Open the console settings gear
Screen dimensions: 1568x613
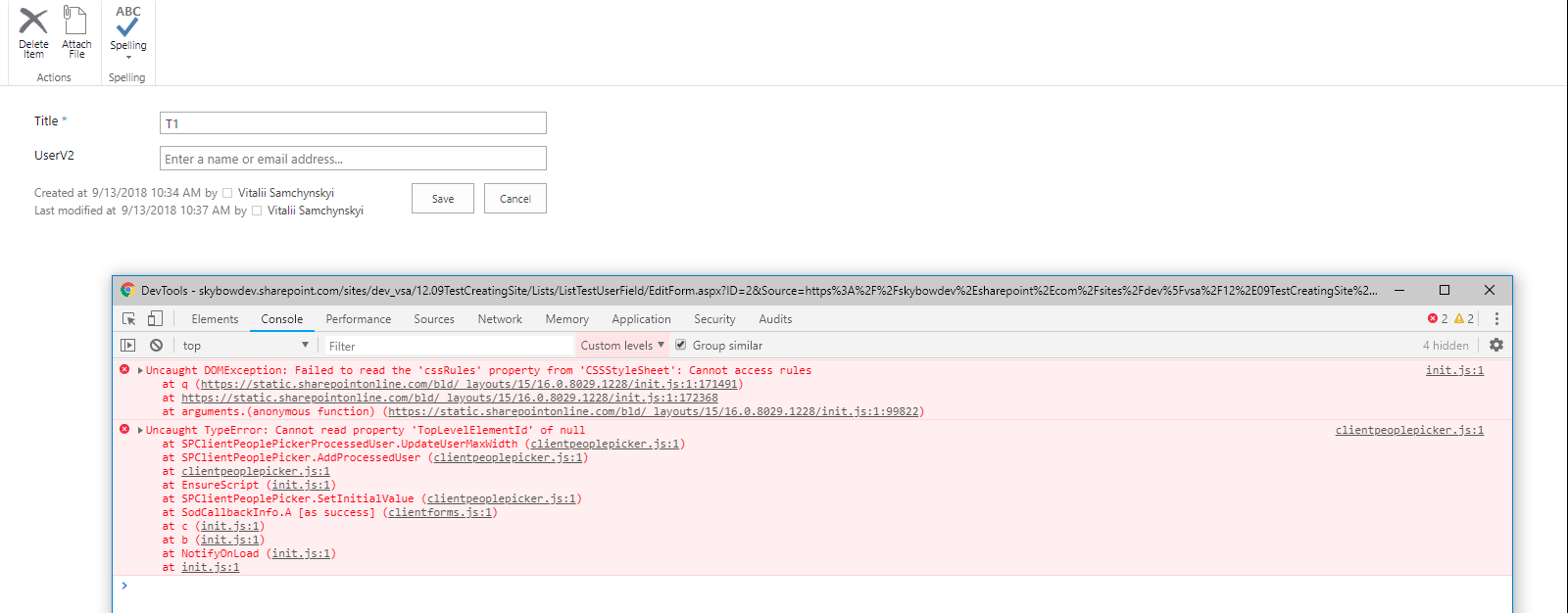tap(1496, 345)
